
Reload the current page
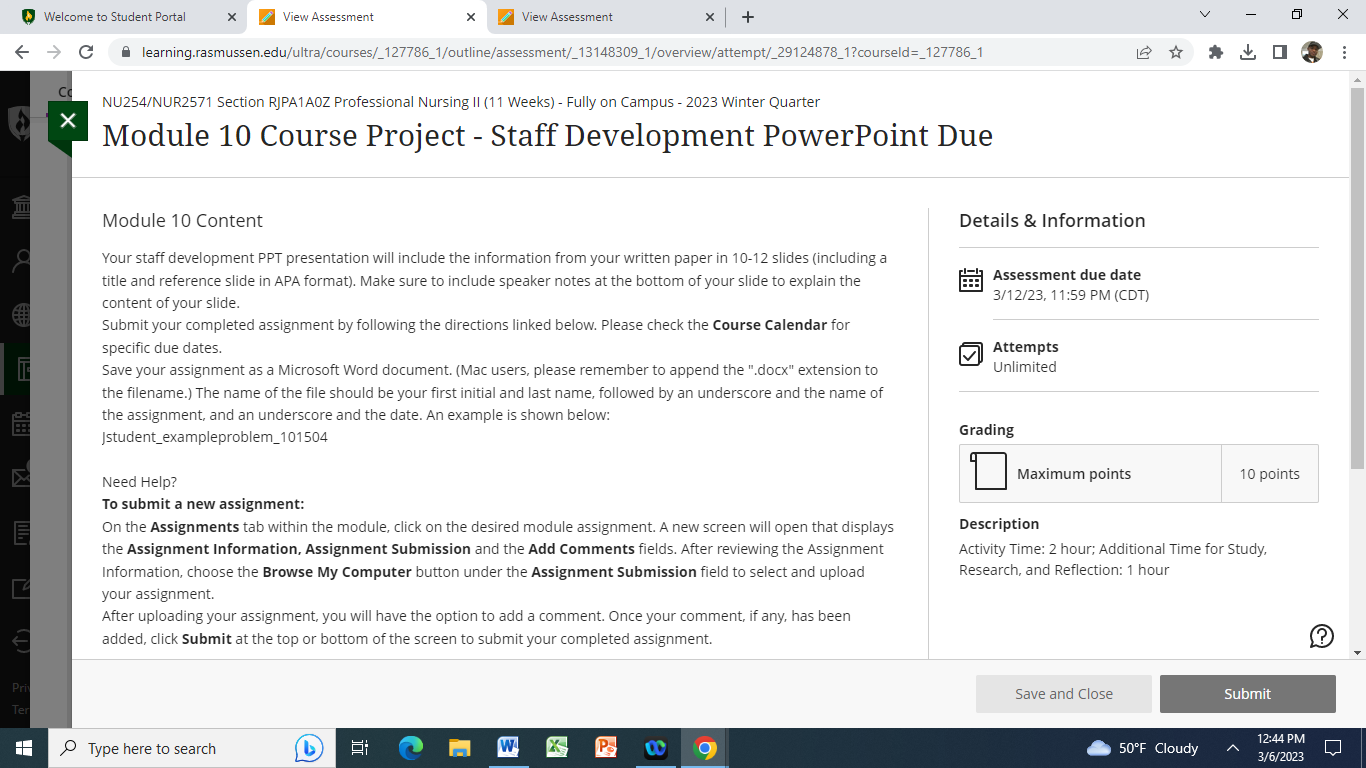(x=86, y=52)
